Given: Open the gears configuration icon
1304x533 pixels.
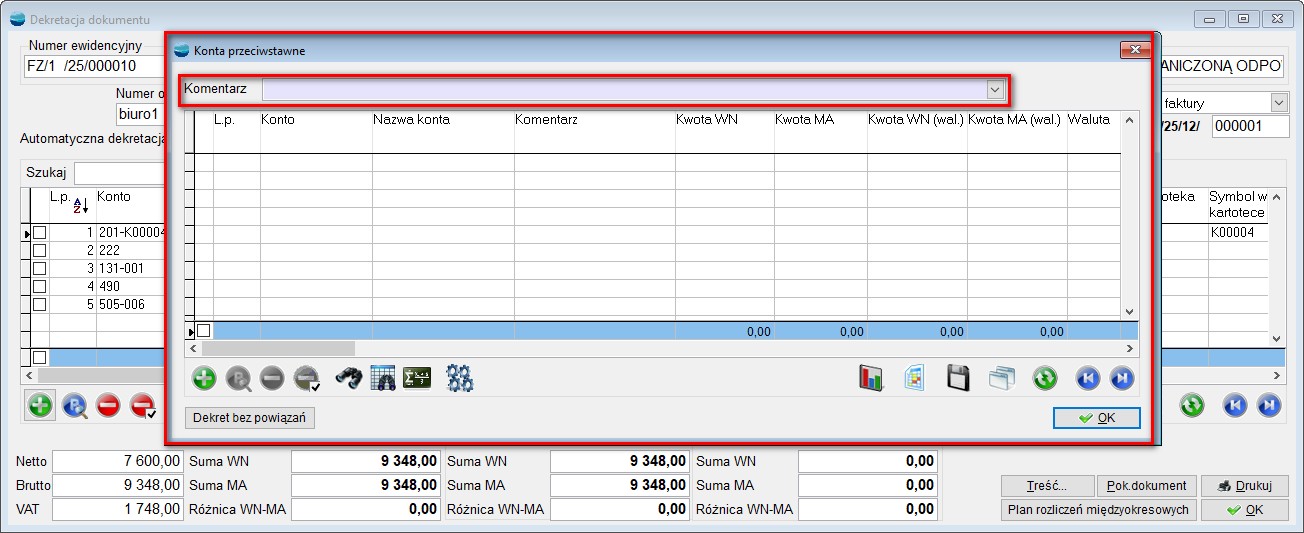Looking at the screenshot, I should [460, 378].
